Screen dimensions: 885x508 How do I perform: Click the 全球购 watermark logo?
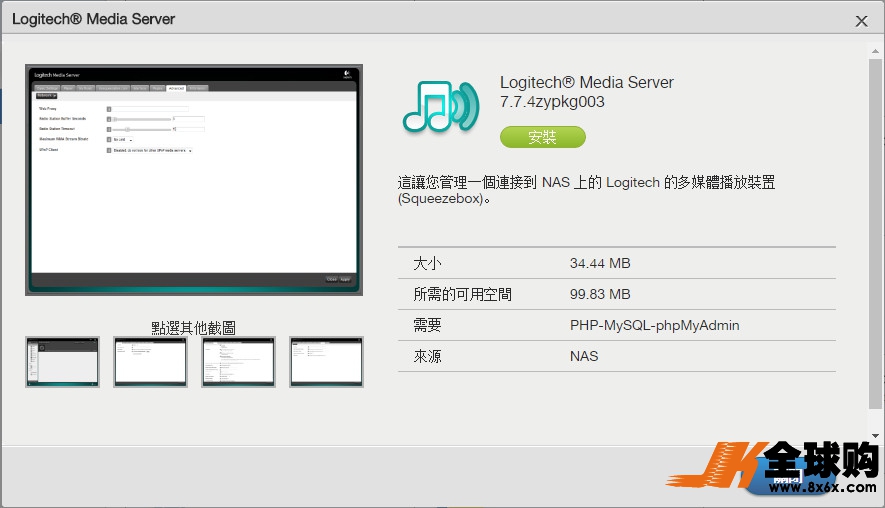pos(773,466)
